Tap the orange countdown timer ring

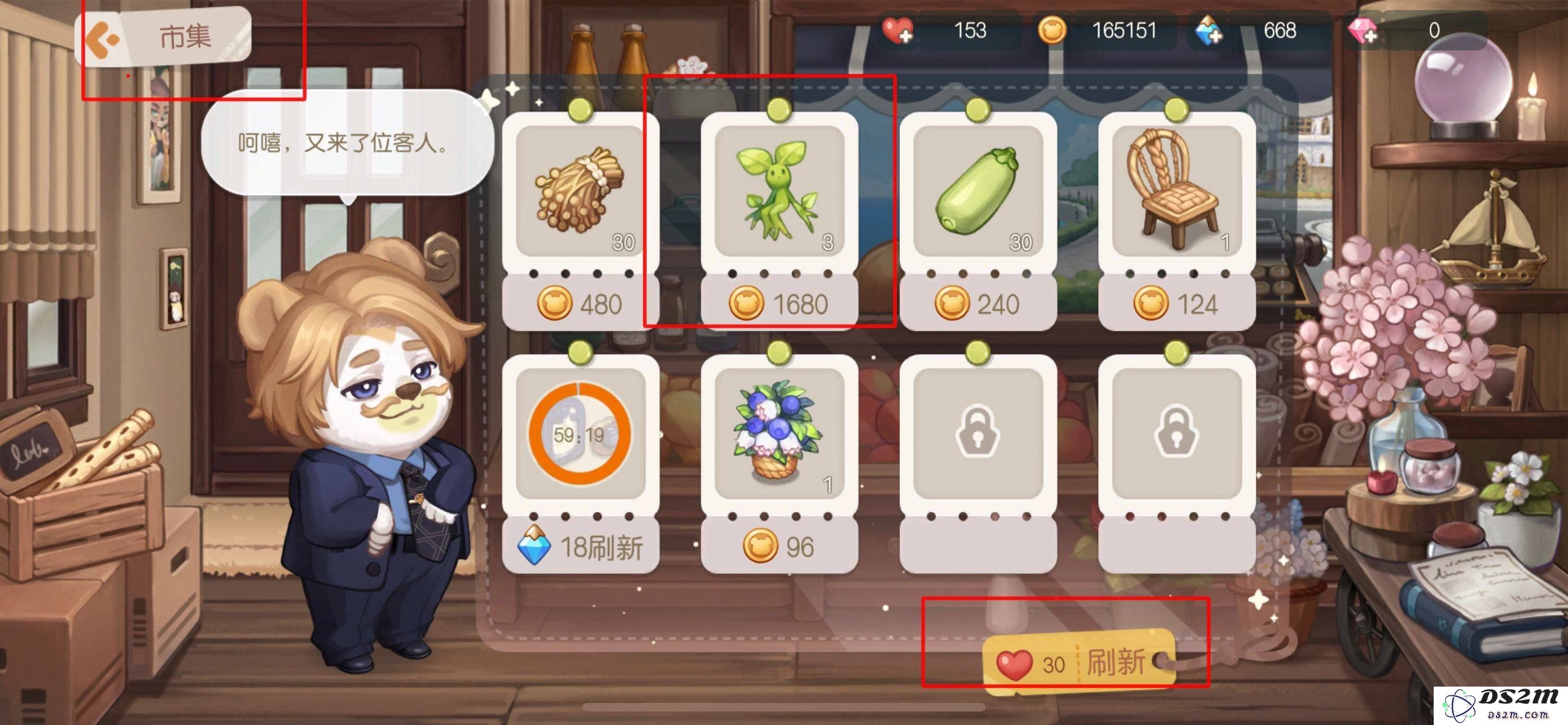(x=580, y=434)
